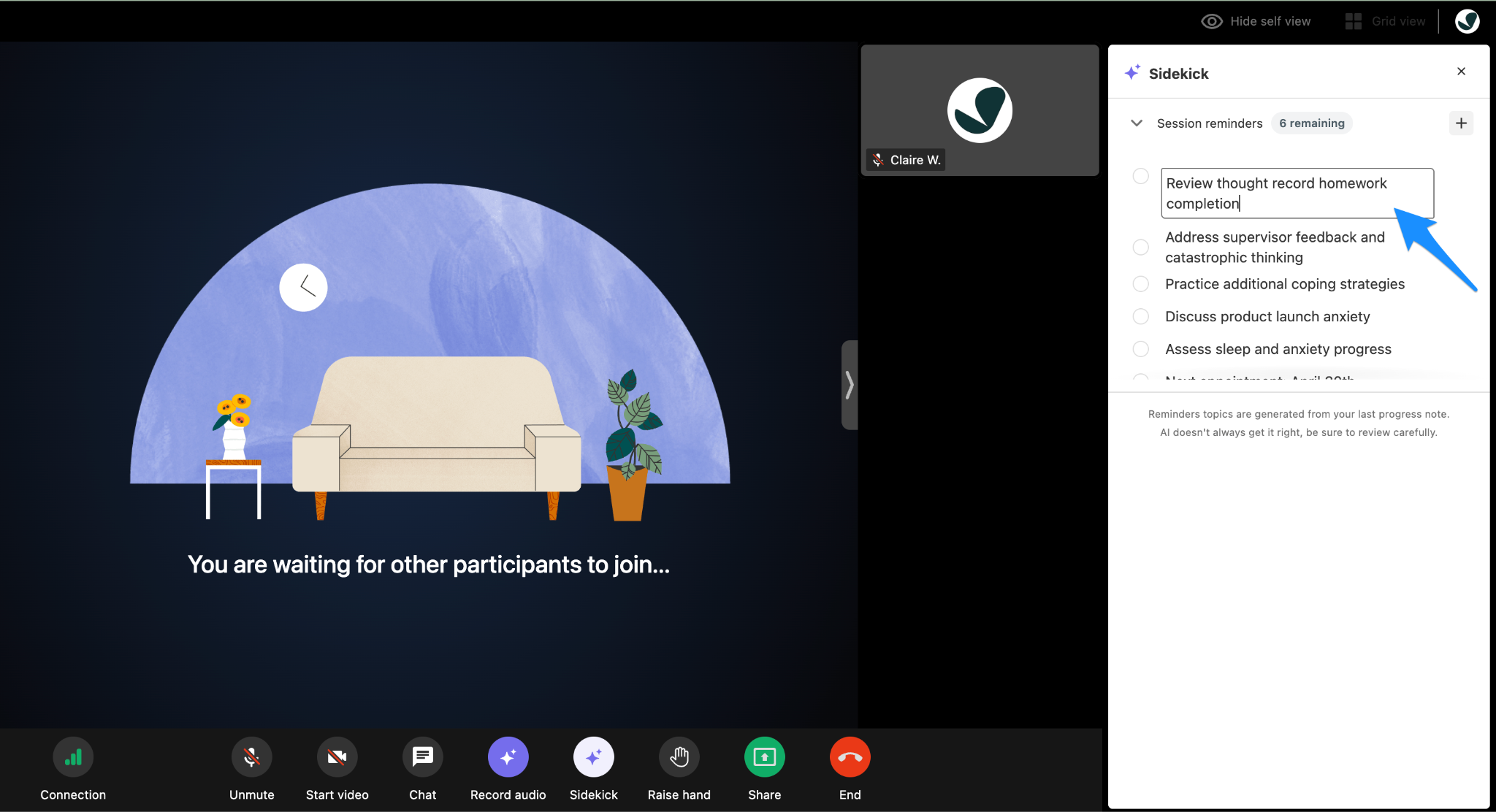Image resolution: width=1496 pixels, height=812 pixels.
Task: Switch to Grid view
Action: coord(1385,21)
